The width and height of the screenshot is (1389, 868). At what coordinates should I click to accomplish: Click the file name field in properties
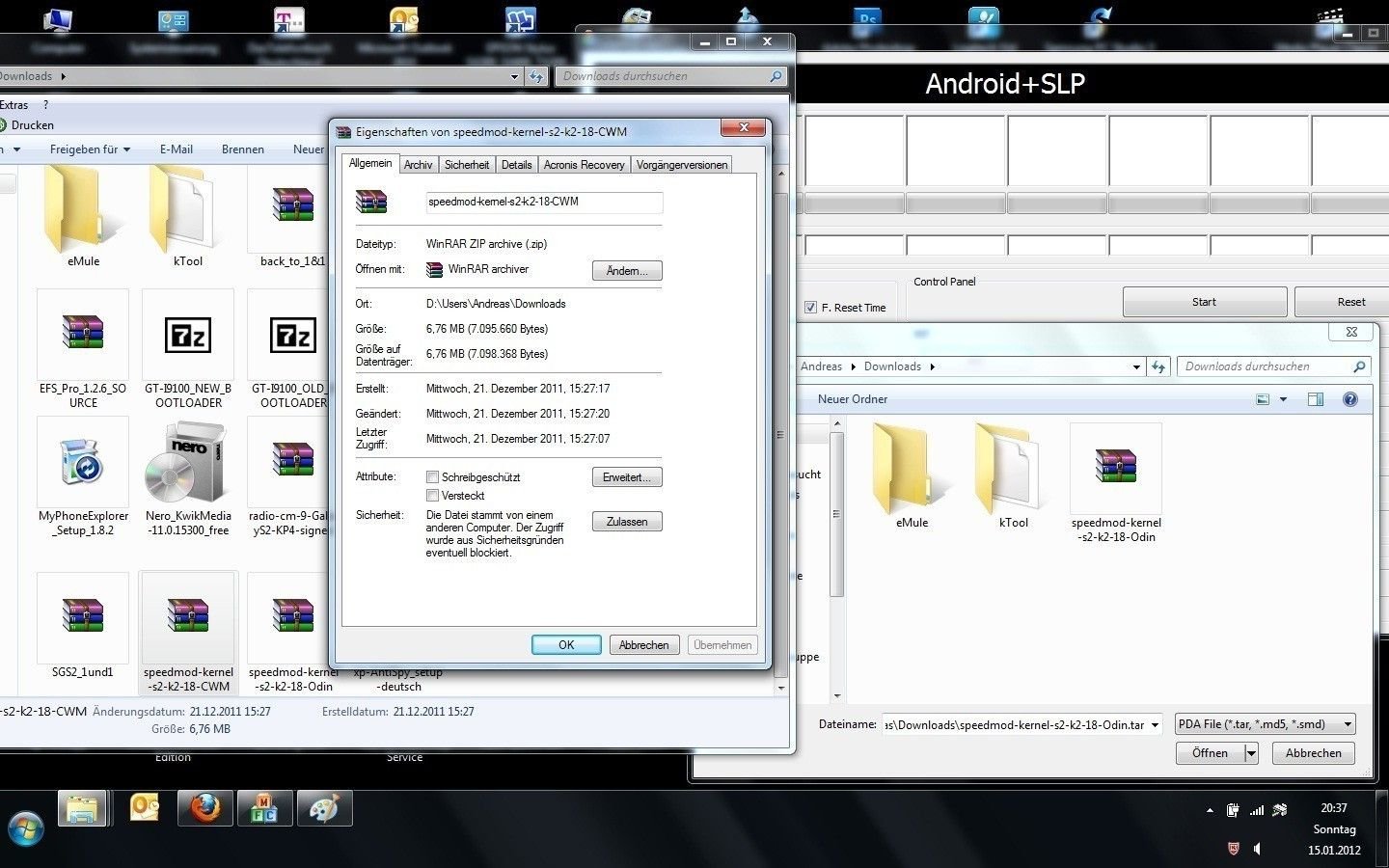click(544, 202)
